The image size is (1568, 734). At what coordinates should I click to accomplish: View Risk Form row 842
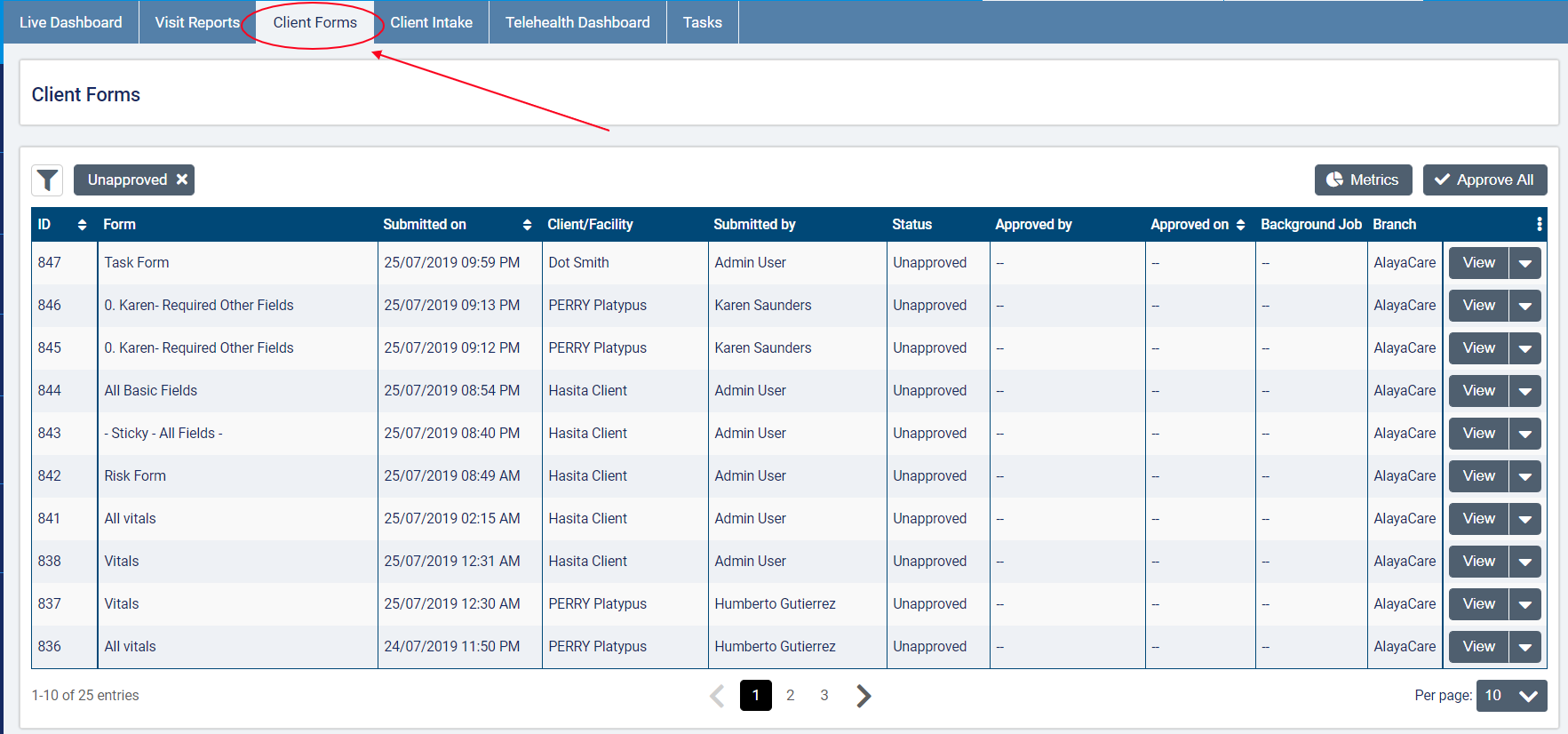pos(1478,476)
